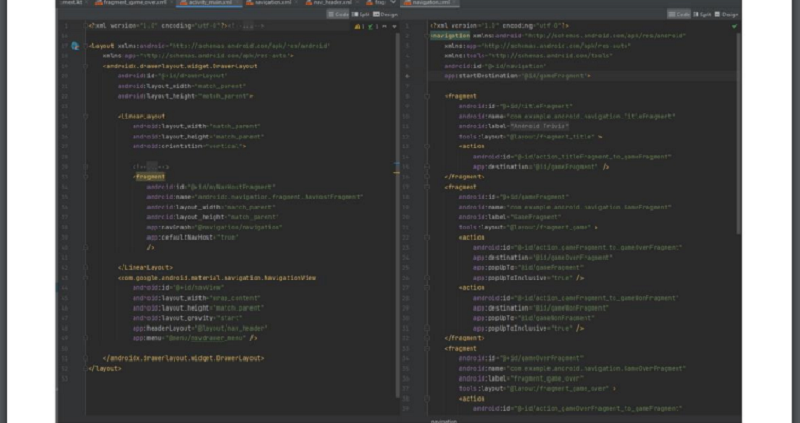Click the android:label Android Trivia attribute

[514, 126]
